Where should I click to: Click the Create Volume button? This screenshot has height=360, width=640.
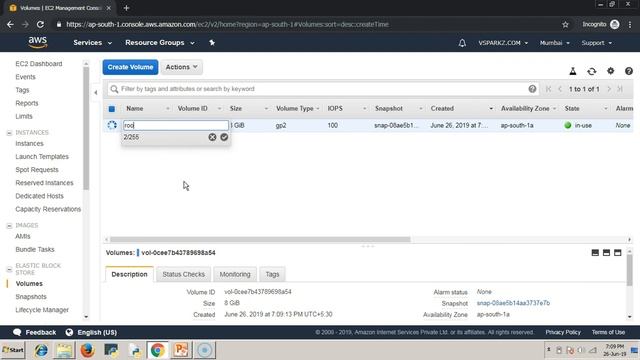(x=130, y=67)
